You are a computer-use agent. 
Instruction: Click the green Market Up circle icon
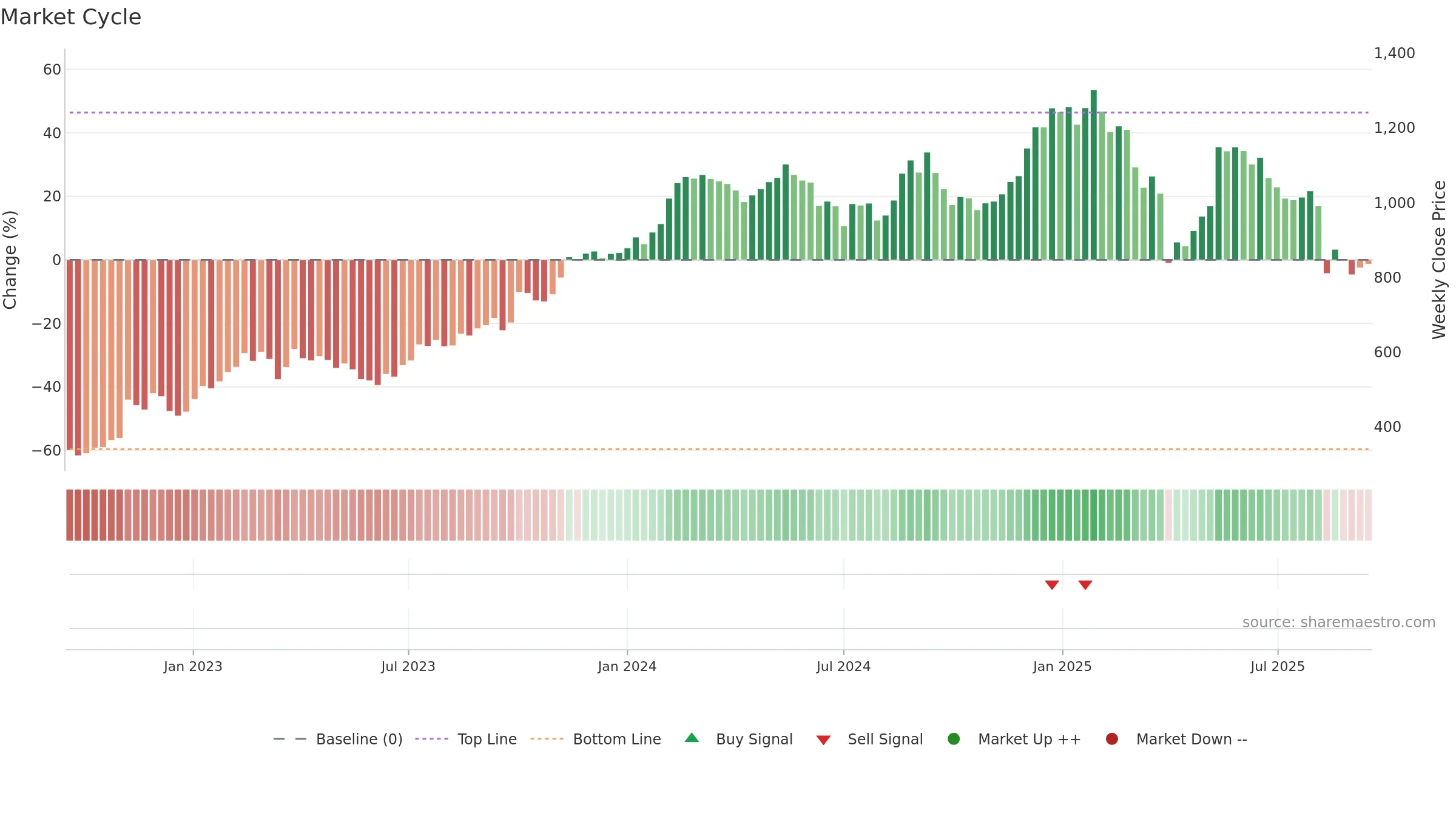point(954,739)
